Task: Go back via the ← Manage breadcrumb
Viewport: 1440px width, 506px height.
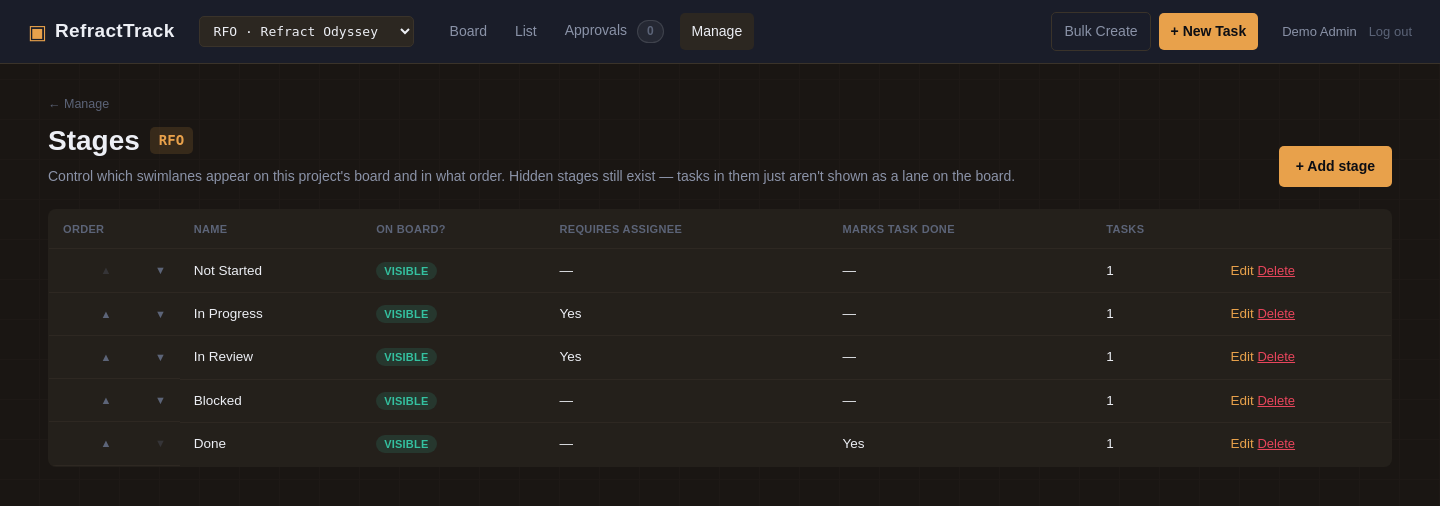Action: pos(79,104)
